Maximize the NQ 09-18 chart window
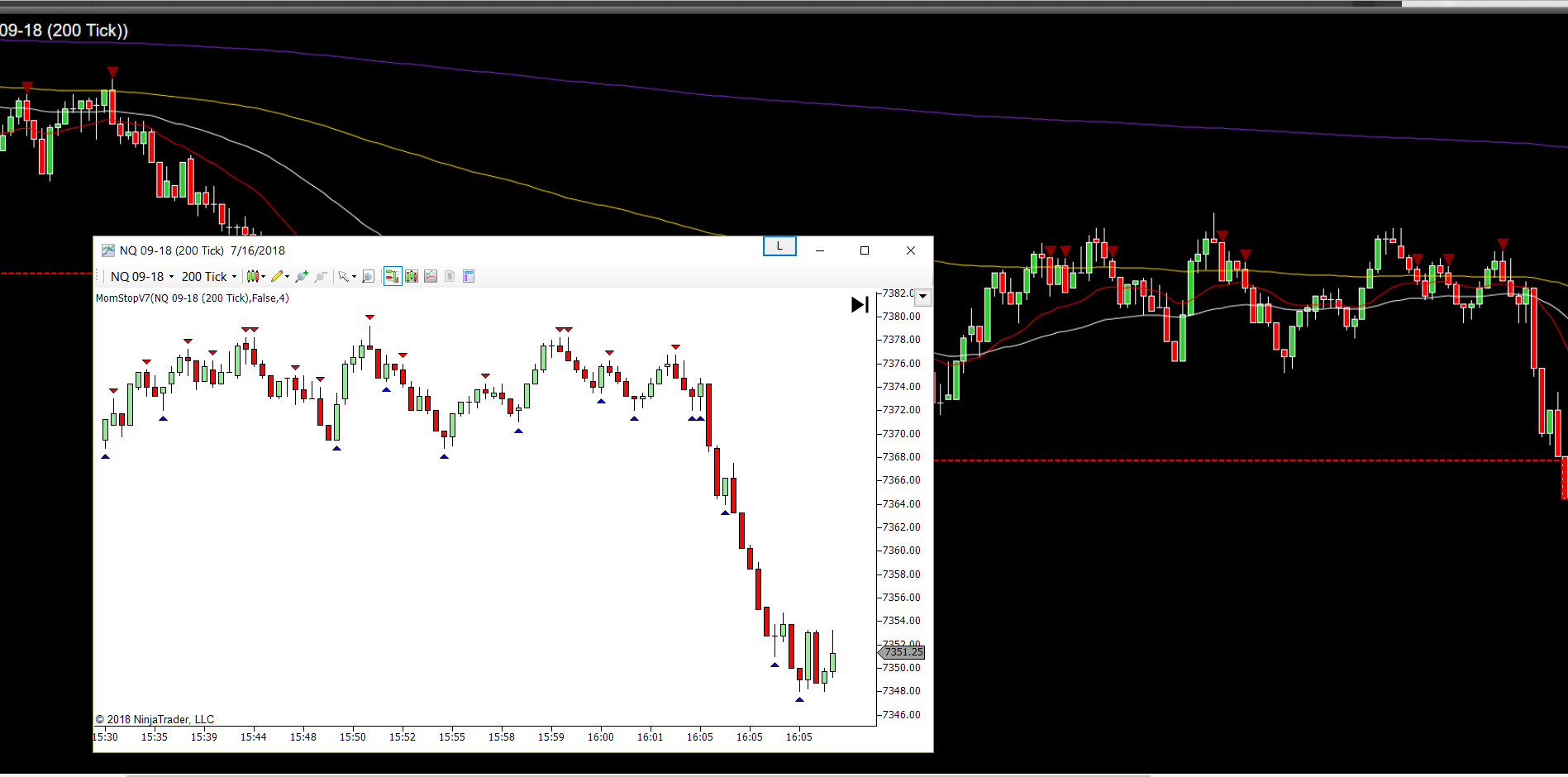 865,250
